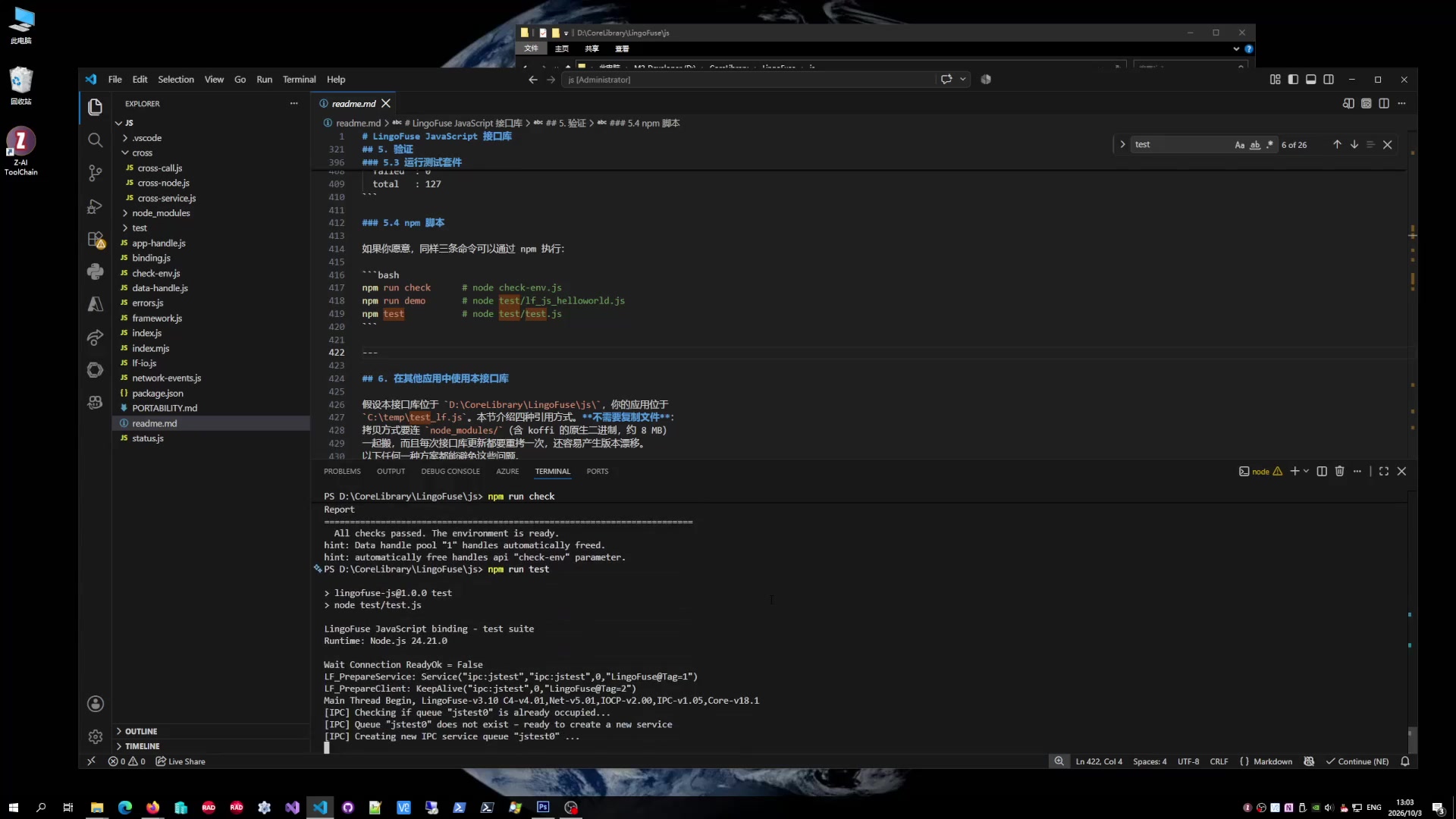Viewport: 1456px width, 819px height.
Task: Open the Accounts icon in activity bar
Action: 95,704
